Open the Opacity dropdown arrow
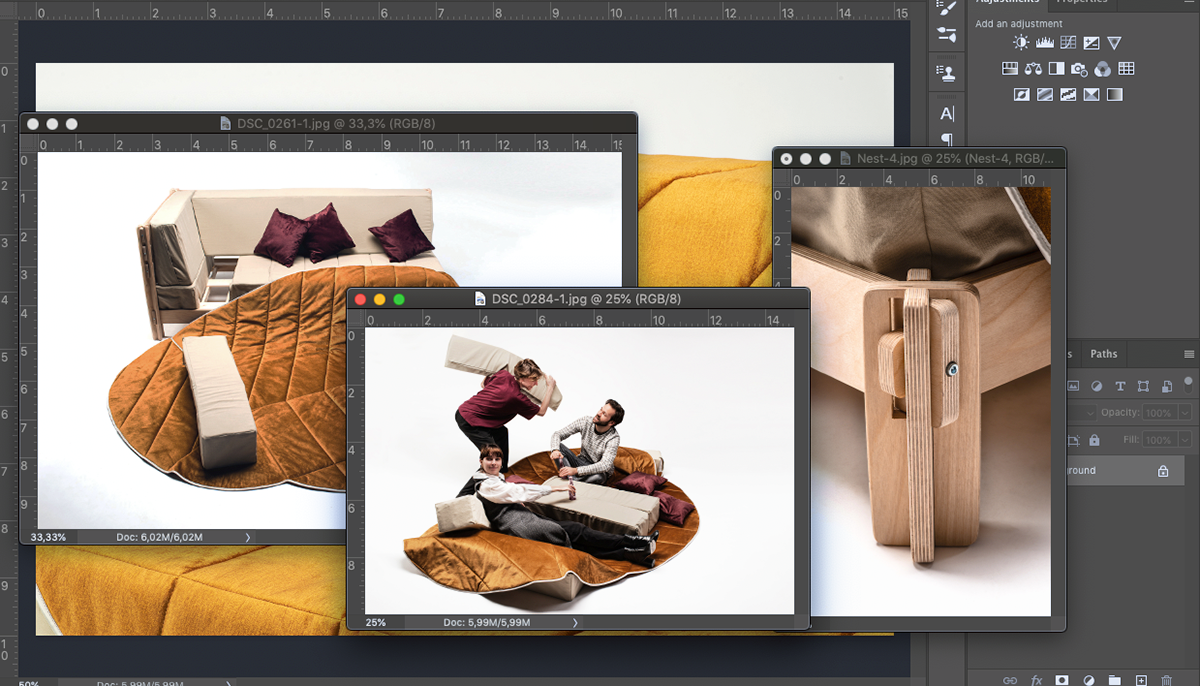Viewport: 1200px width, 686px height. pyautogui.click(x=1185, y=413)
